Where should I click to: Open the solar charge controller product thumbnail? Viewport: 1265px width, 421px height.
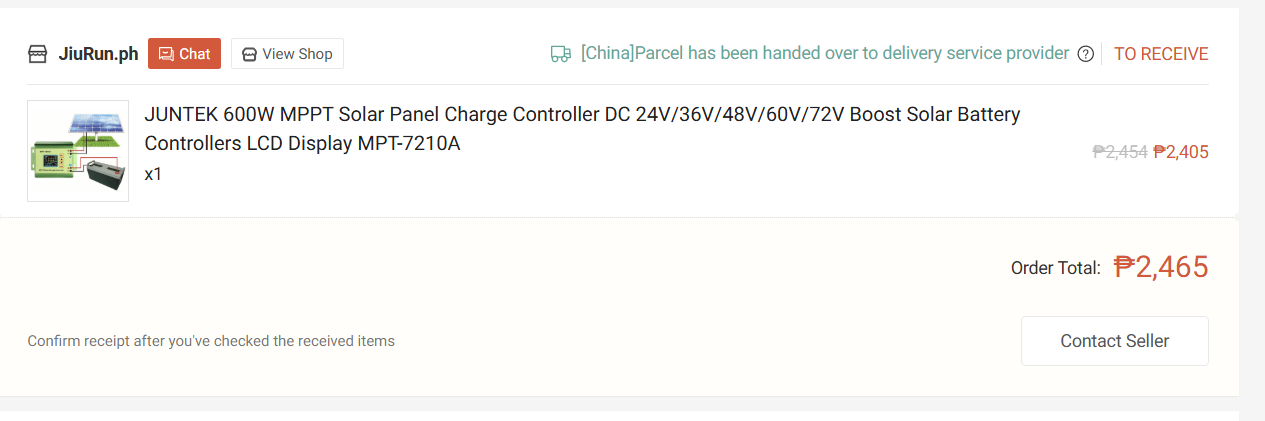pyautogui.click(x=78, y=151)
